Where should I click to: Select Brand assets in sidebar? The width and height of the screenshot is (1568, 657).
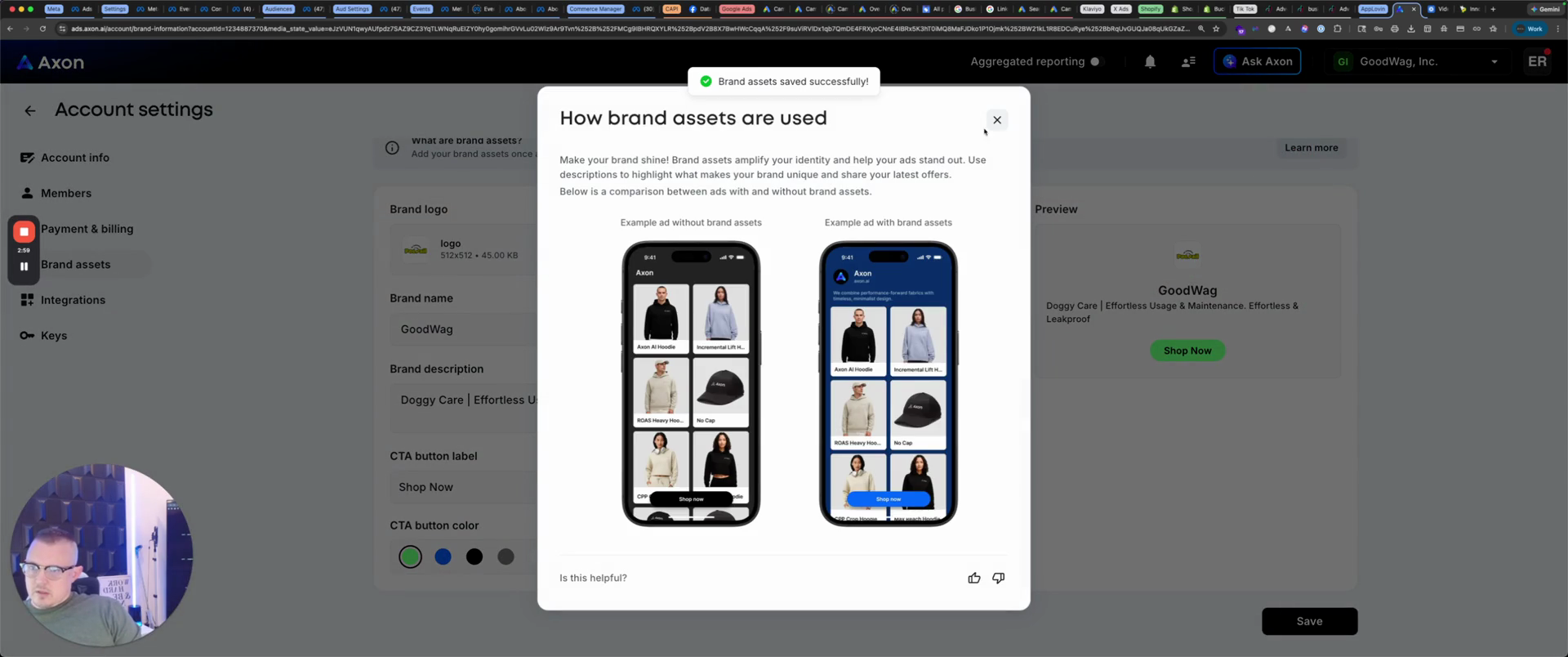[x=75, y=265]
